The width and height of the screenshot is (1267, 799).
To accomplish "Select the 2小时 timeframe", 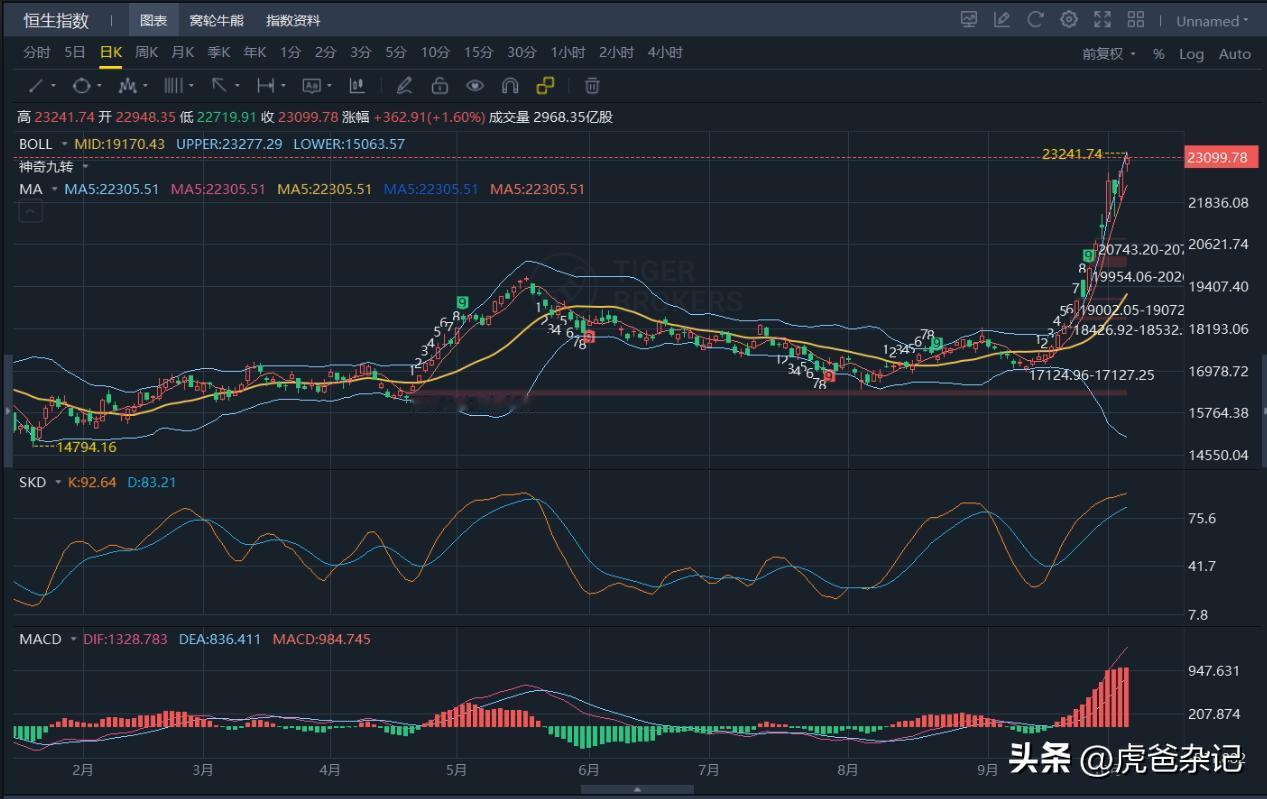I will [616, 53].
